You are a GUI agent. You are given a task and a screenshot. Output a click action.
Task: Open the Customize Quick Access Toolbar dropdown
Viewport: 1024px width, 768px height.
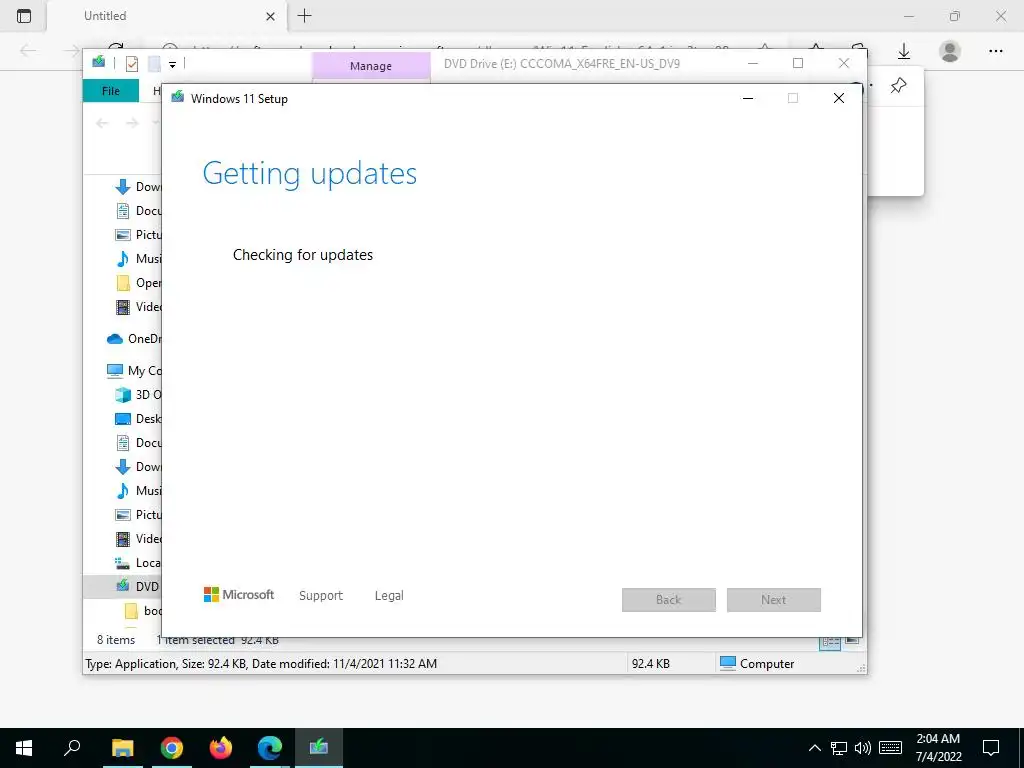point(172,64)
